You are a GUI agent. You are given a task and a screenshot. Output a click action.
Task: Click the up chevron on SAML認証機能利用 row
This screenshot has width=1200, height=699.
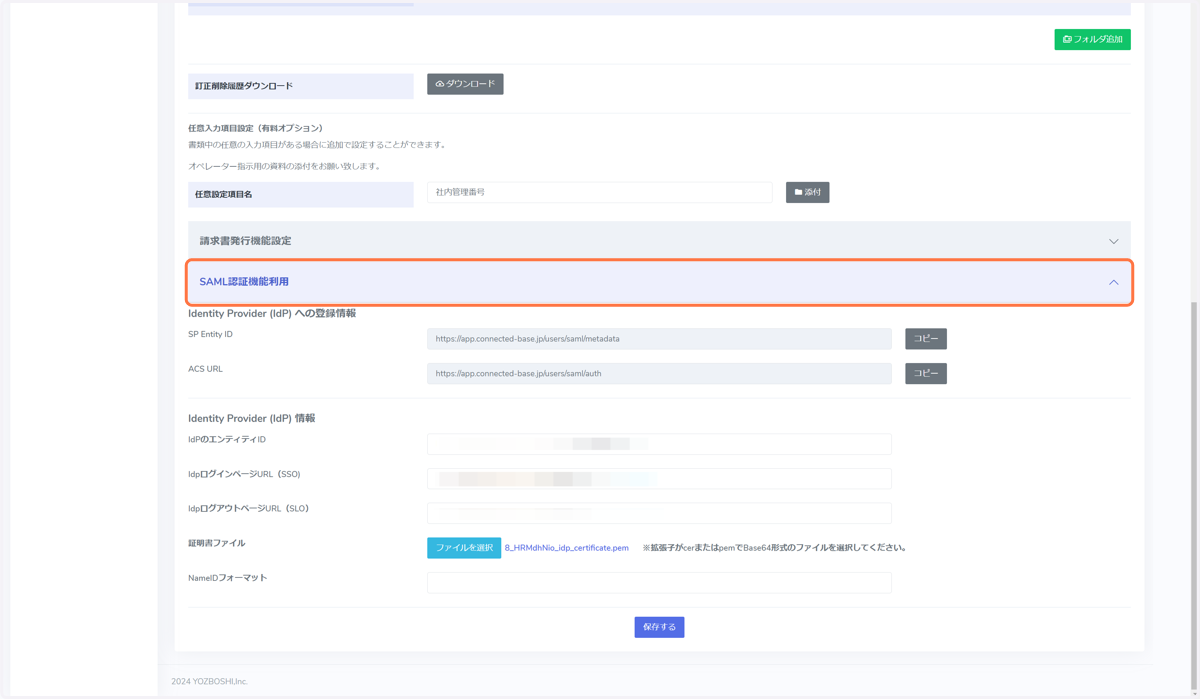coord(1113,282)
